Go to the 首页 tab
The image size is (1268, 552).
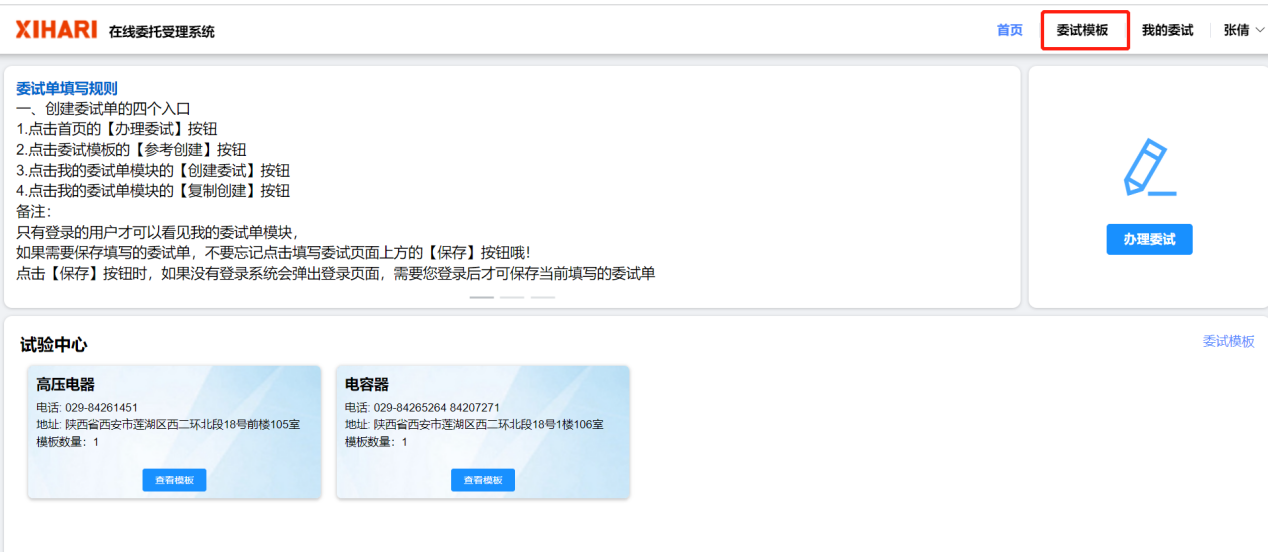point(1009,30)
